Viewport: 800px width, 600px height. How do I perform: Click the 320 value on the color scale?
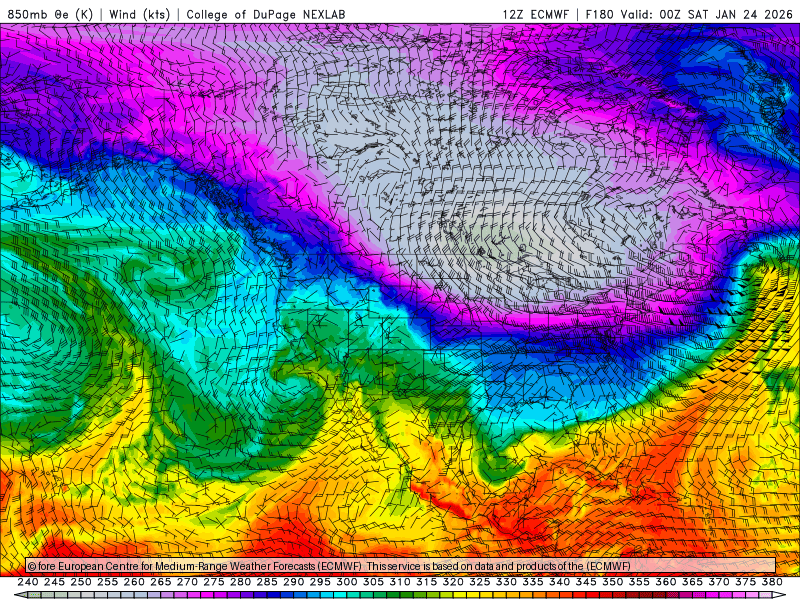coord(453,582)
